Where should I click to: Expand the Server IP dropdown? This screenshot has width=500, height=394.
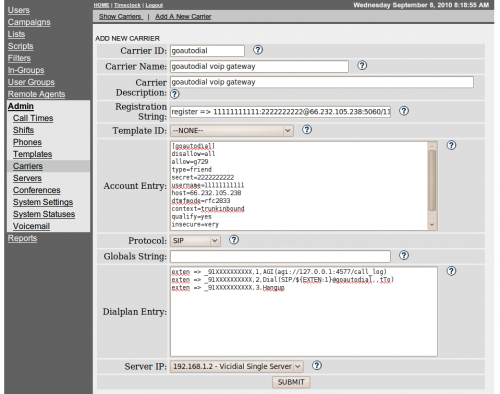tap(237, 366)
